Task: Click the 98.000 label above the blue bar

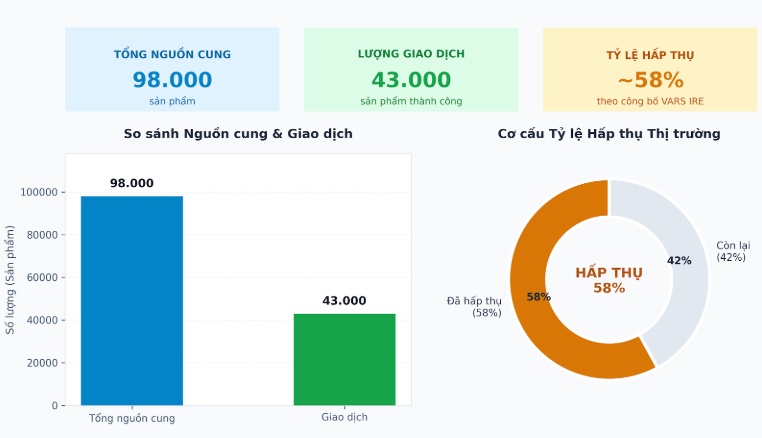Action: (x=132, y=183)
